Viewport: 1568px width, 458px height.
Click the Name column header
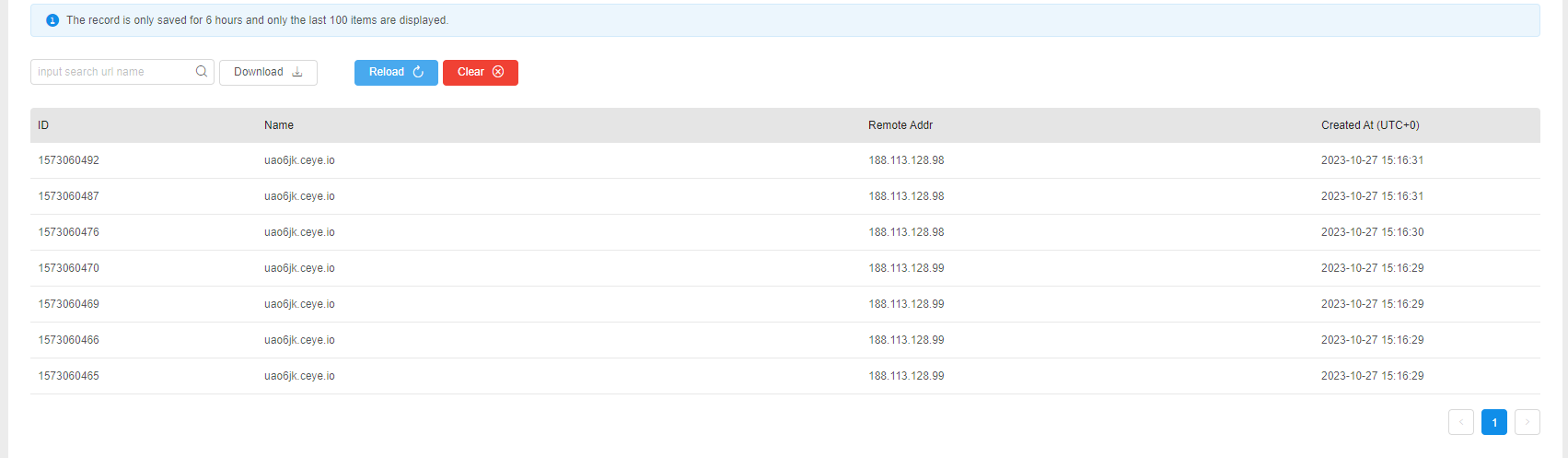(x=279, y=125)
